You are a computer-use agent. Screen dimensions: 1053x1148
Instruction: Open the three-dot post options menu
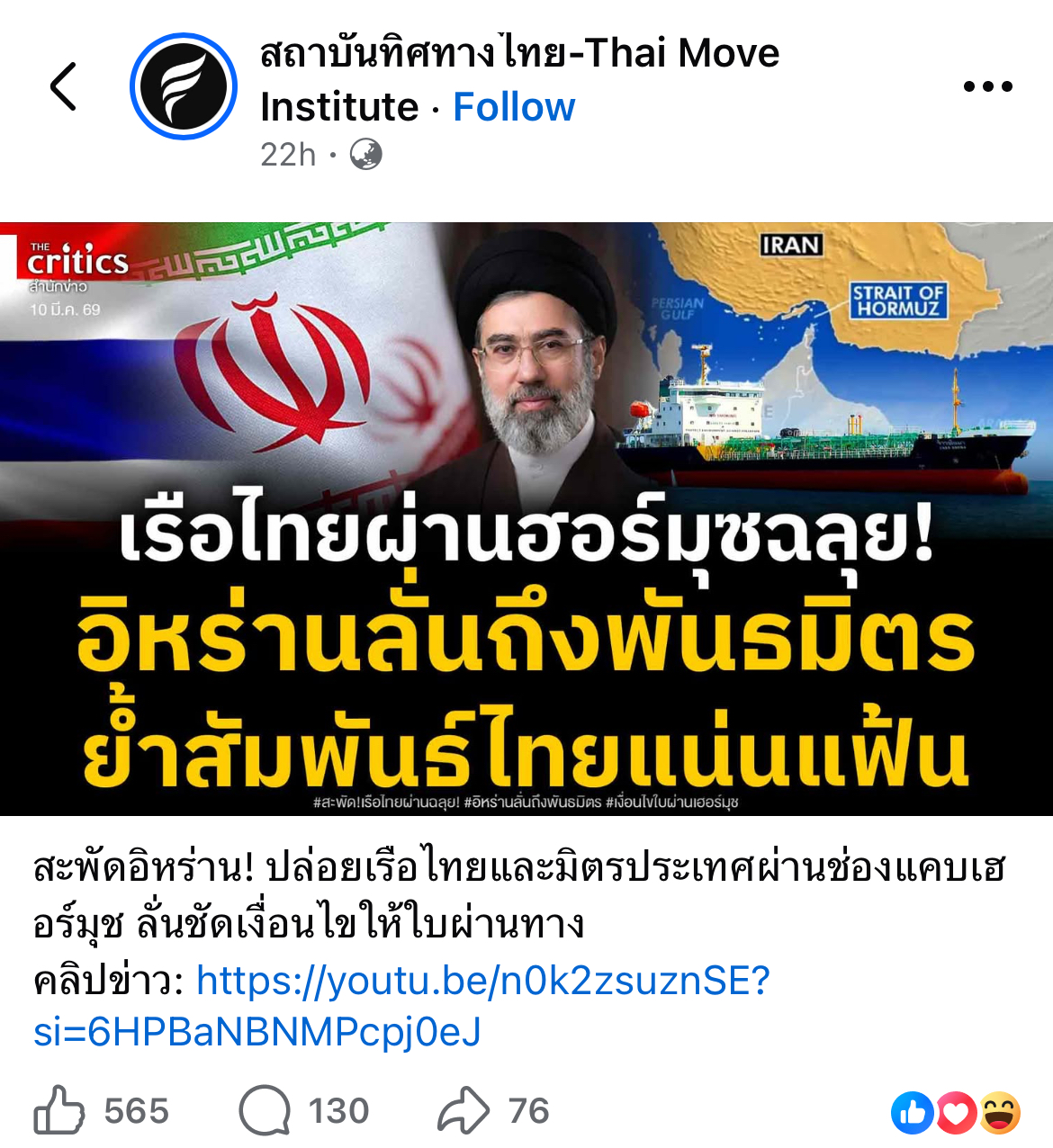click(987, 86)
